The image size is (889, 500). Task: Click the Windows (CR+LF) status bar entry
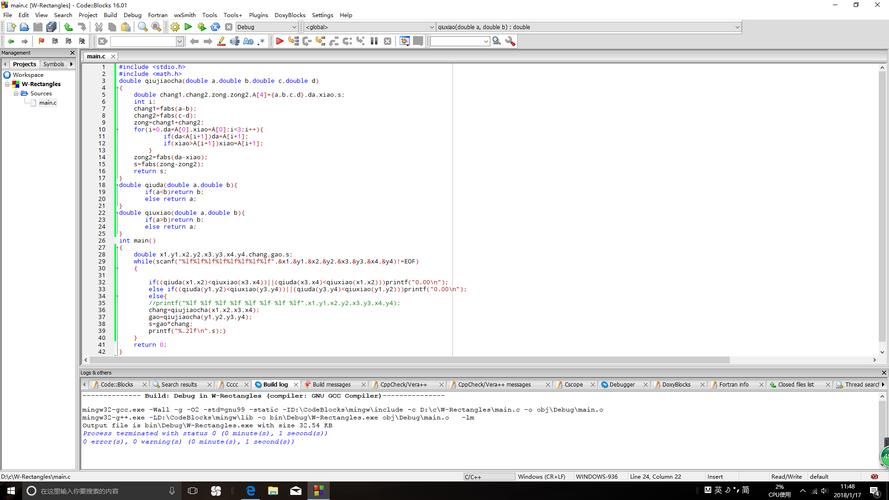point(541,477)
